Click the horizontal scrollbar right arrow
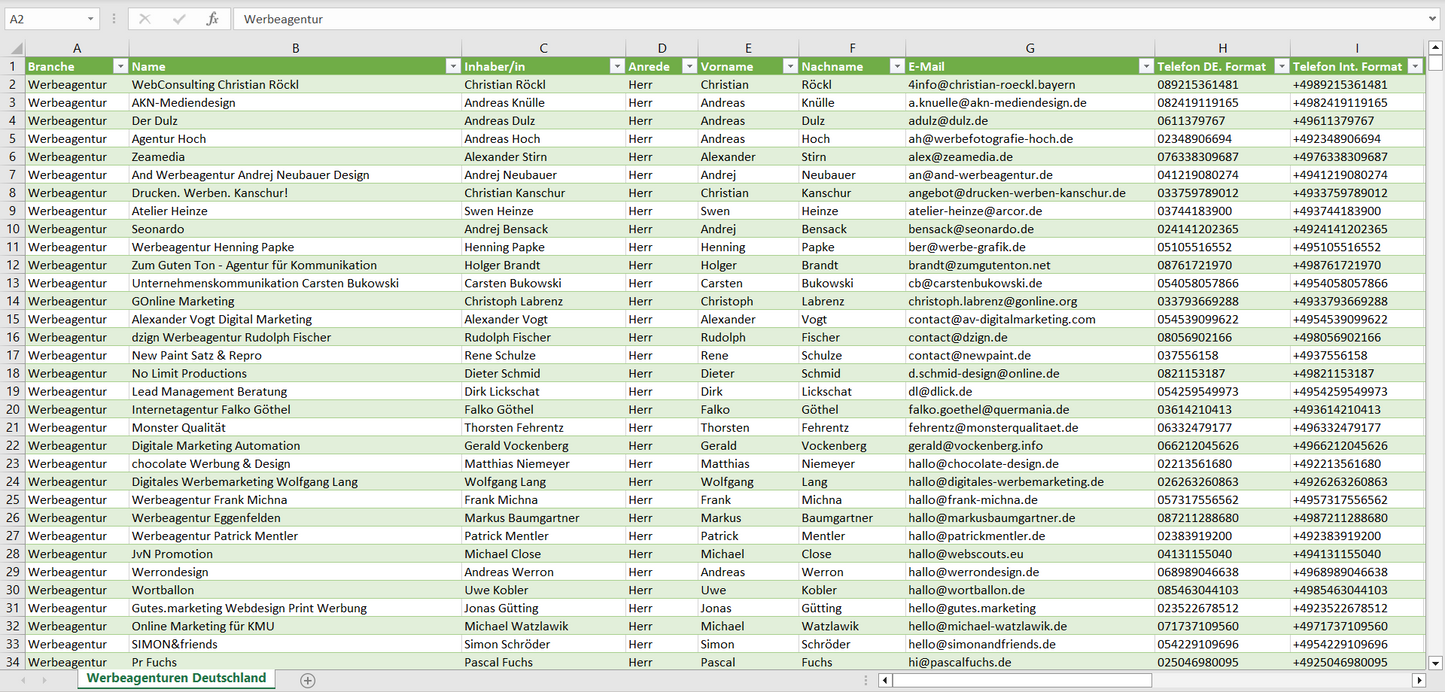The image size is (1445, 692). coord(1418,680)
